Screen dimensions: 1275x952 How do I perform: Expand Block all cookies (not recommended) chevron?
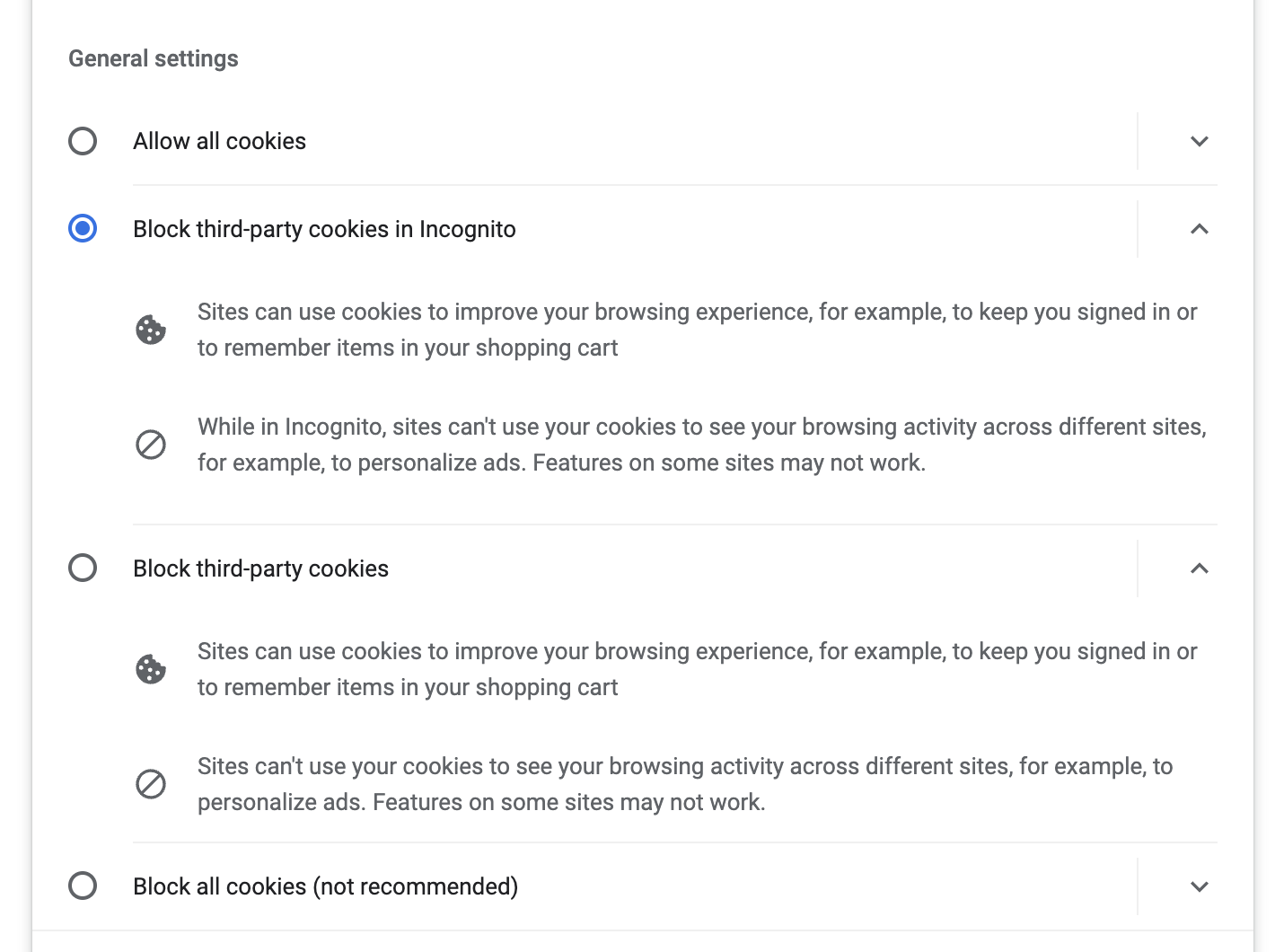pyautogui.click(x=1200, y=886)
